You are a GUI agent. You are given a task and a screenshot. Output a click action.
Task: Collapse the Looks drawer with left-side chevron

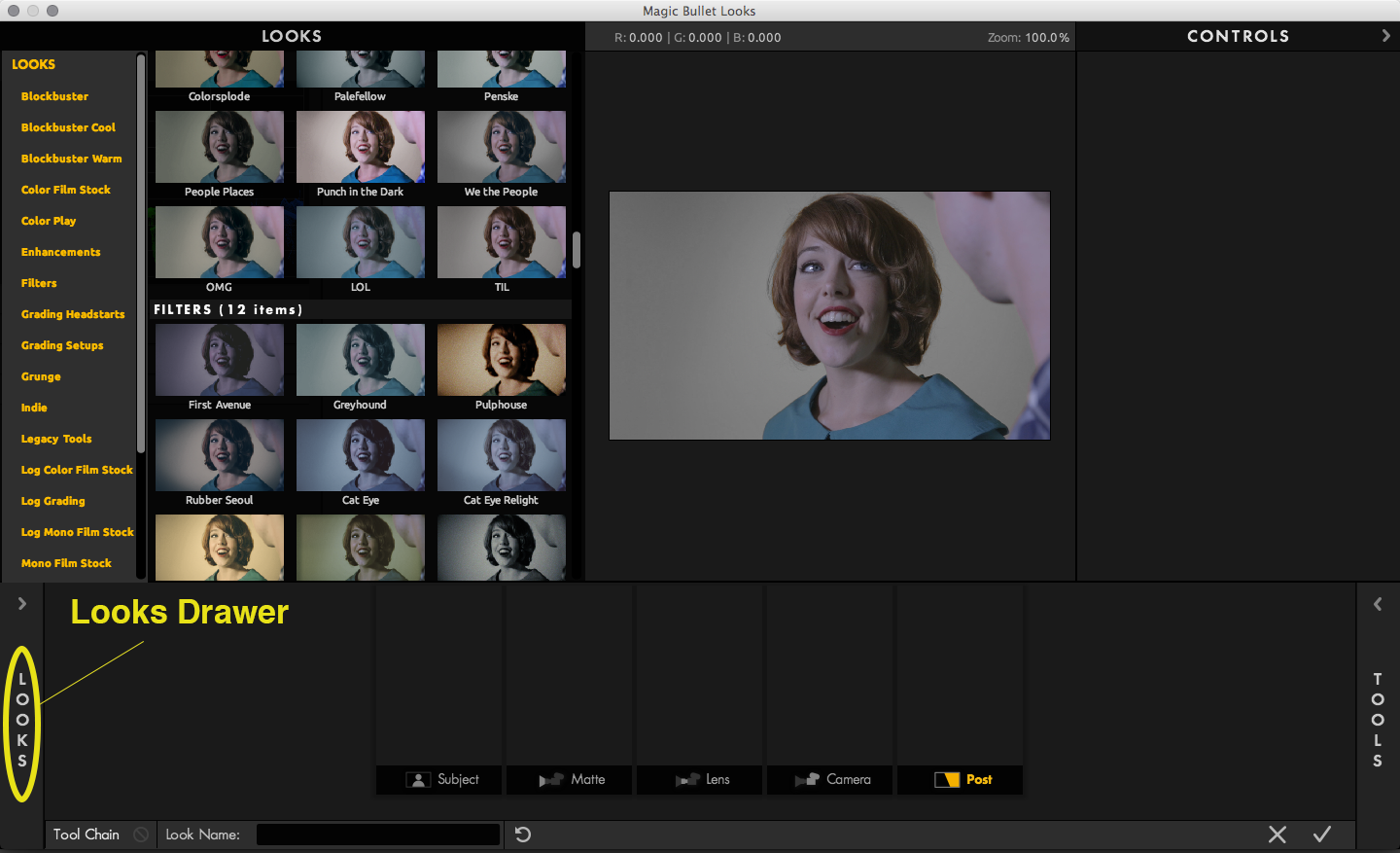[21, 604]
